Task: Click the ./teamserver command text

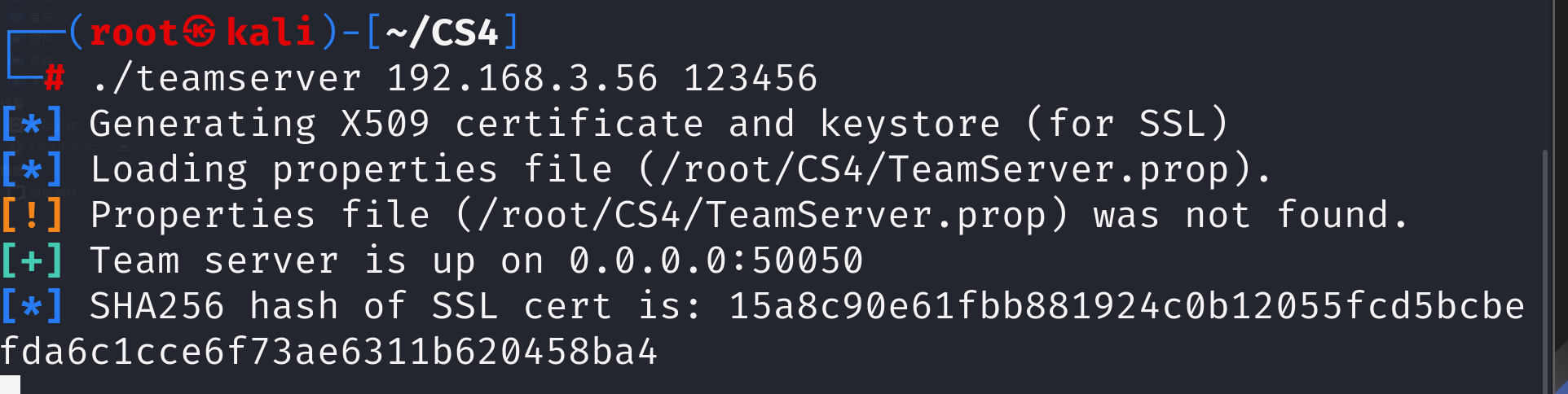Action: [227, 78]
